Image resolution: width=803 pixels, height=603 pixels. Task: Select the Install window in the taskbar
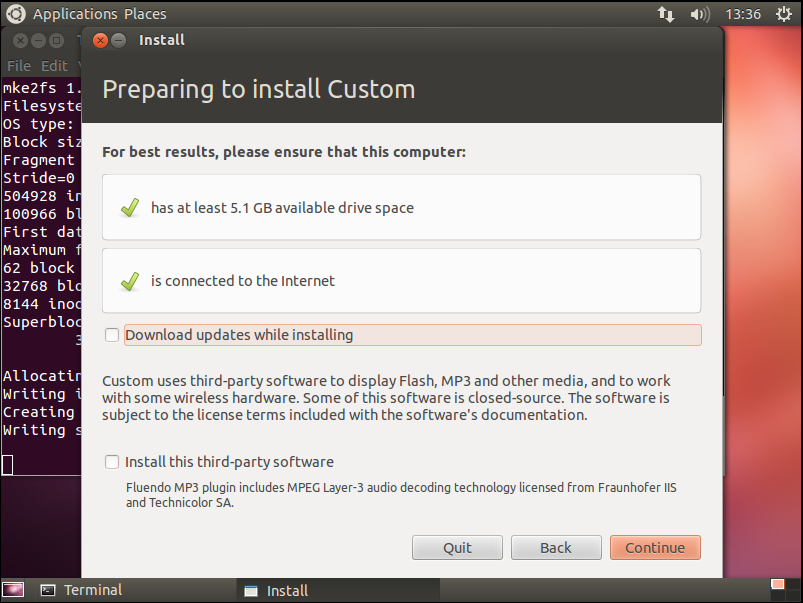[287, 590]
